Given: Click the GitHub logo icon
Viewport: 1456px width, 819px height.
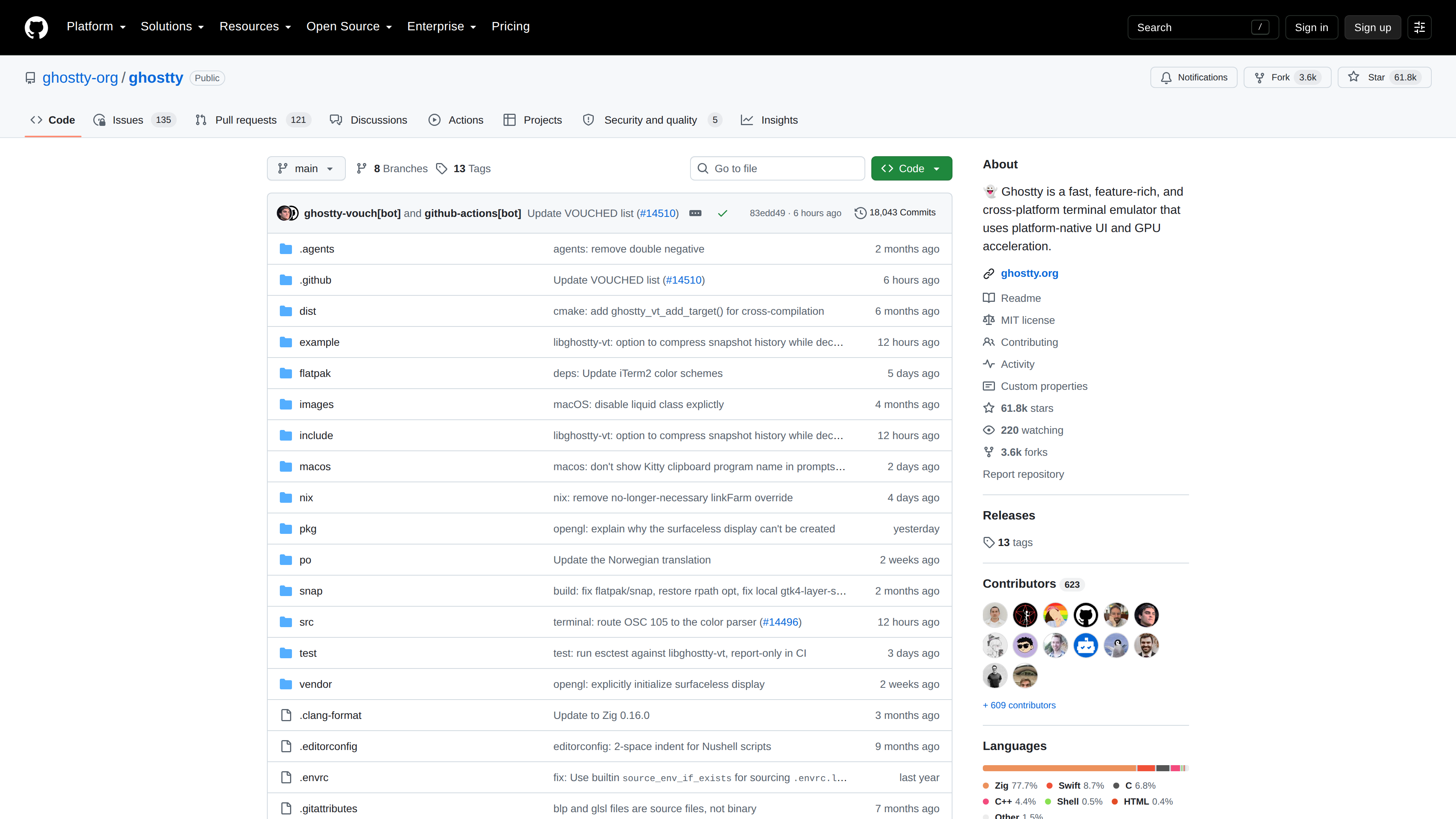Looking at the screenshot, I should tap(36, 27).
